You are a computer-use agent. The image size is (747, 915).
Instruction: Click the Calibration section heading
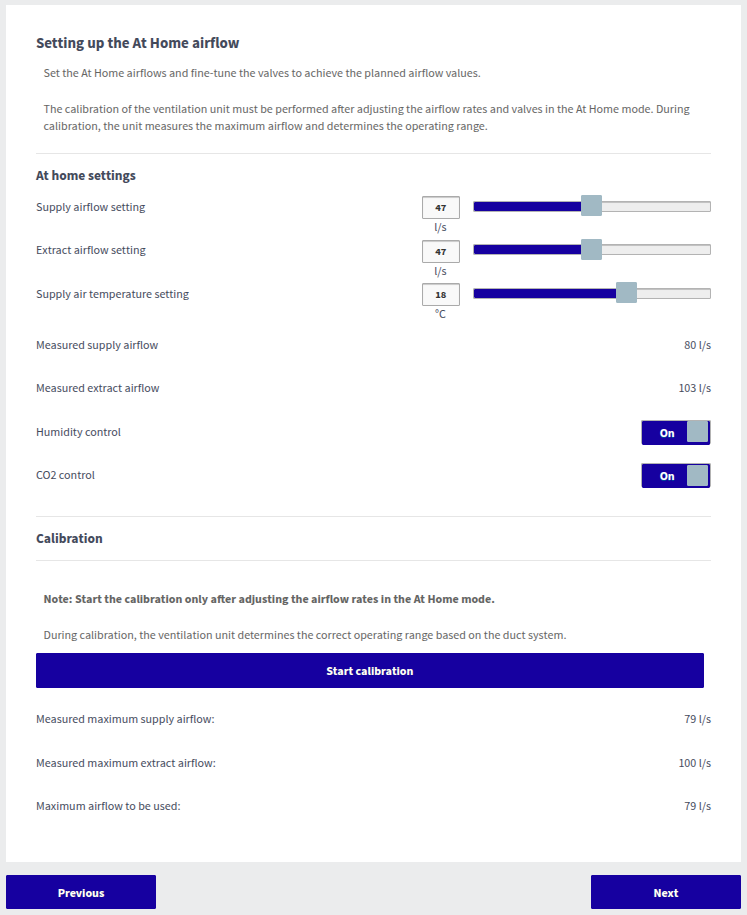(x=69, y=538)
